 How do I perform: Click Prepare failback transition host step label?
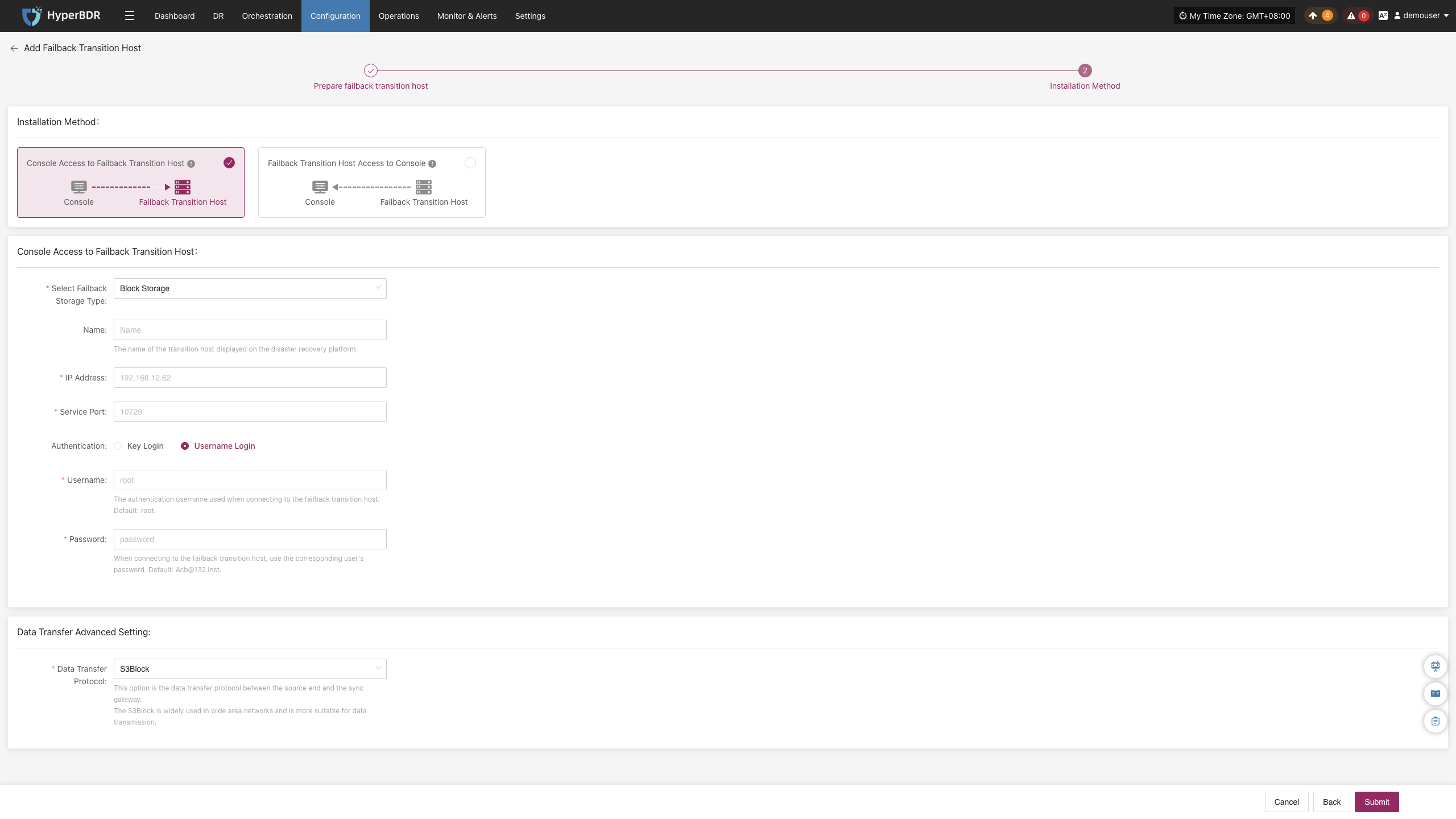click(371, 86)
